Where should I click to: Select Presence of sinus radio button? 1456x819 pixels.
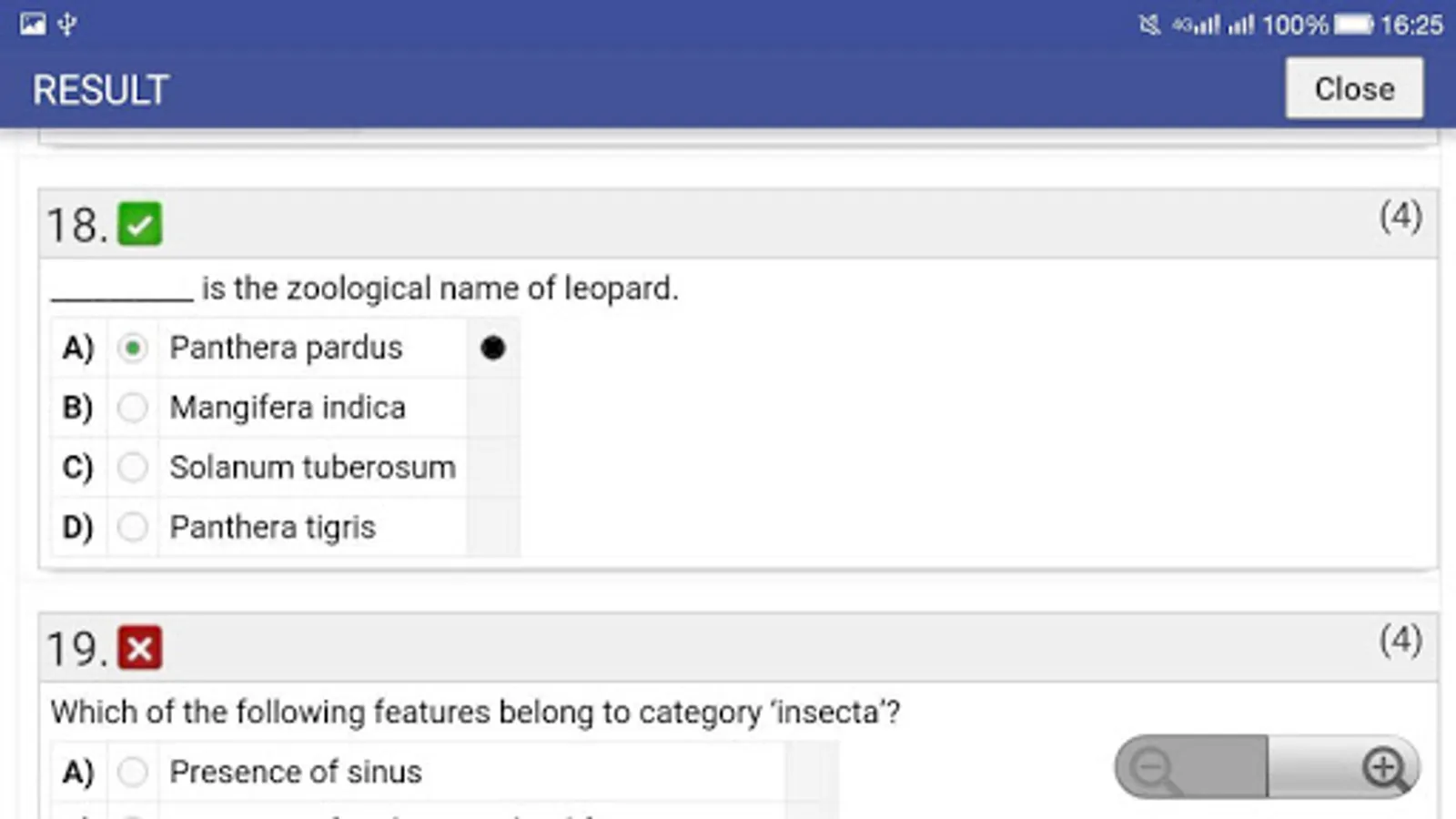click(x=133, y=772)
